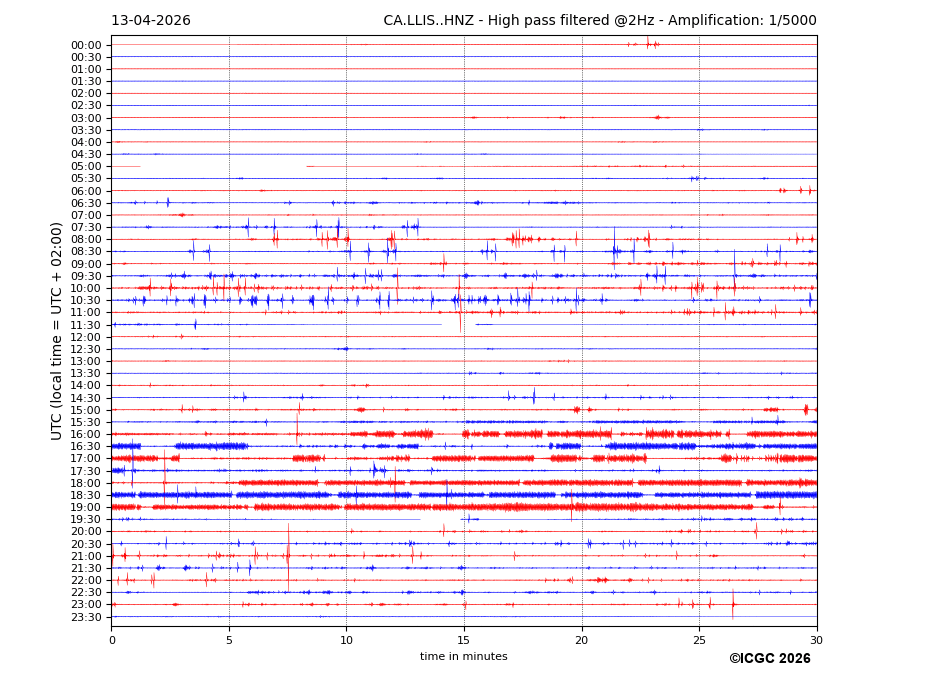
Task: Click the x-axis tick label 5
Action: 229,640
